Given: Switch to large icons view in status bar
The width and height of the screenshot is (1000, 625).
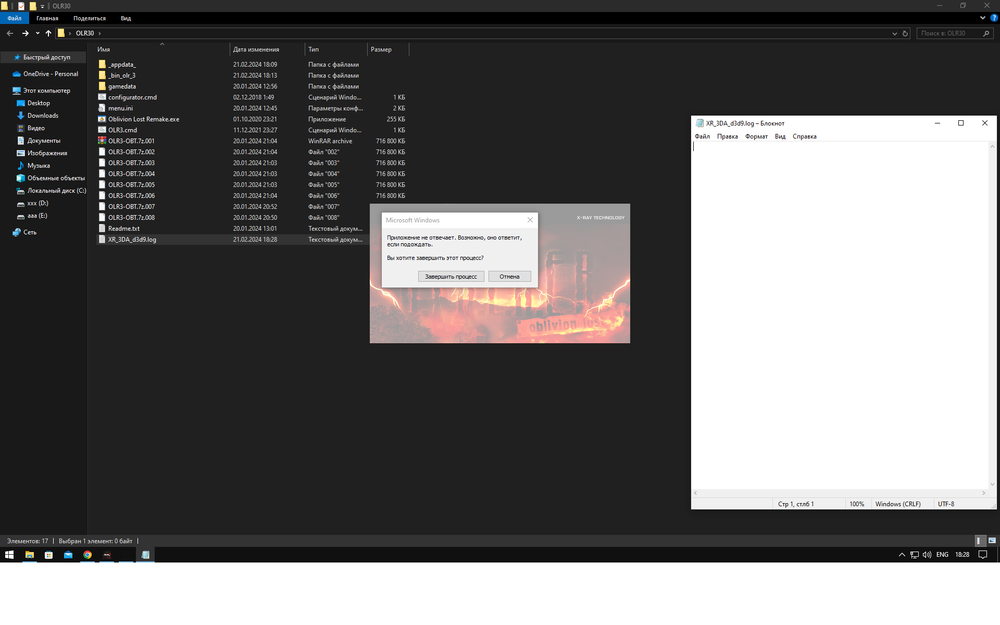Looking at the screenshot, I should point(993,540).
